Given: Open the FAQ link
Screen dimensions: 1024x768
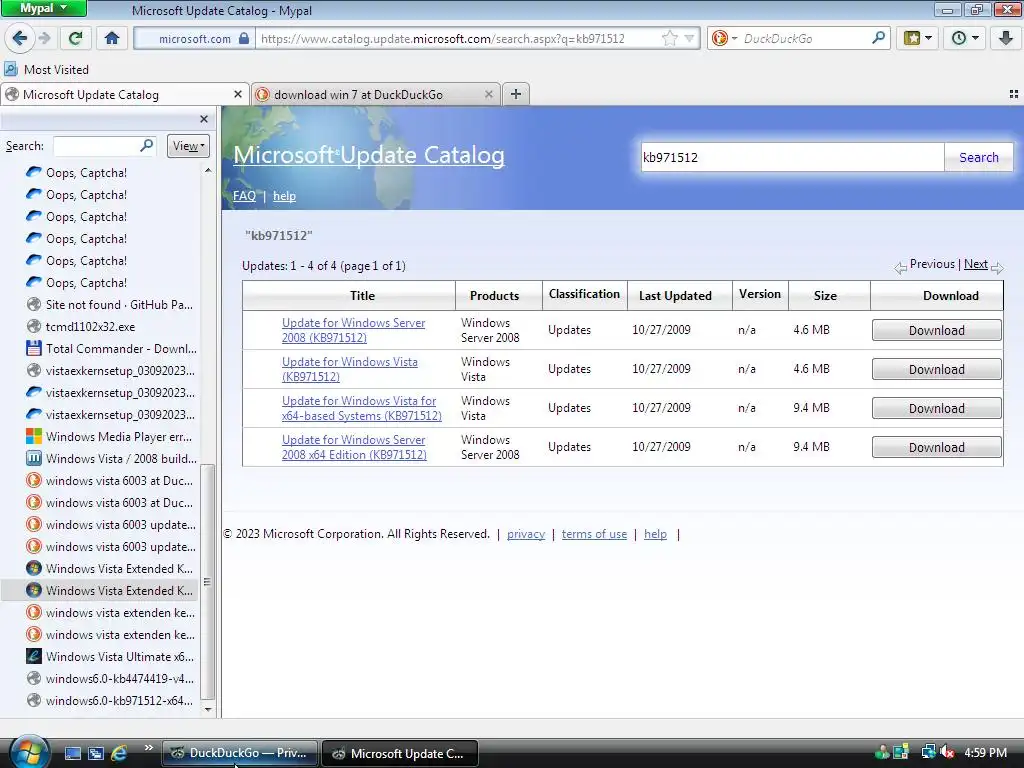Looking at the screenshot, I should pyautogui.click(x=244, y=196).
